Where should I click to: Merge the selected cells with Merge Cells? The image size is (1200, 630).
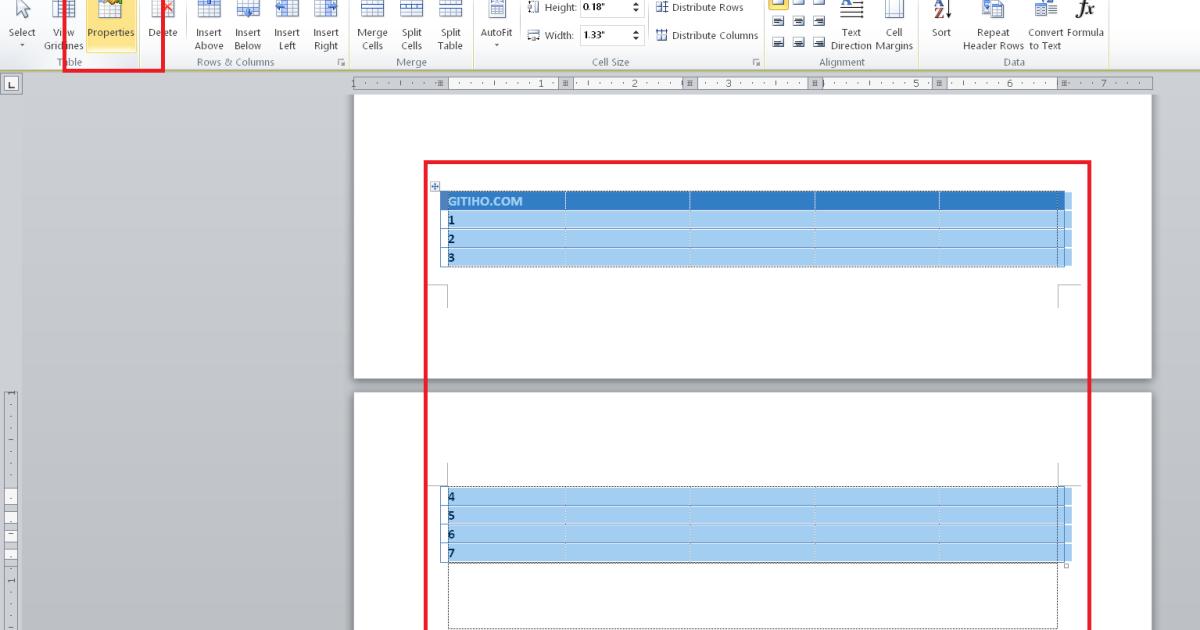(x=372, y=25)
